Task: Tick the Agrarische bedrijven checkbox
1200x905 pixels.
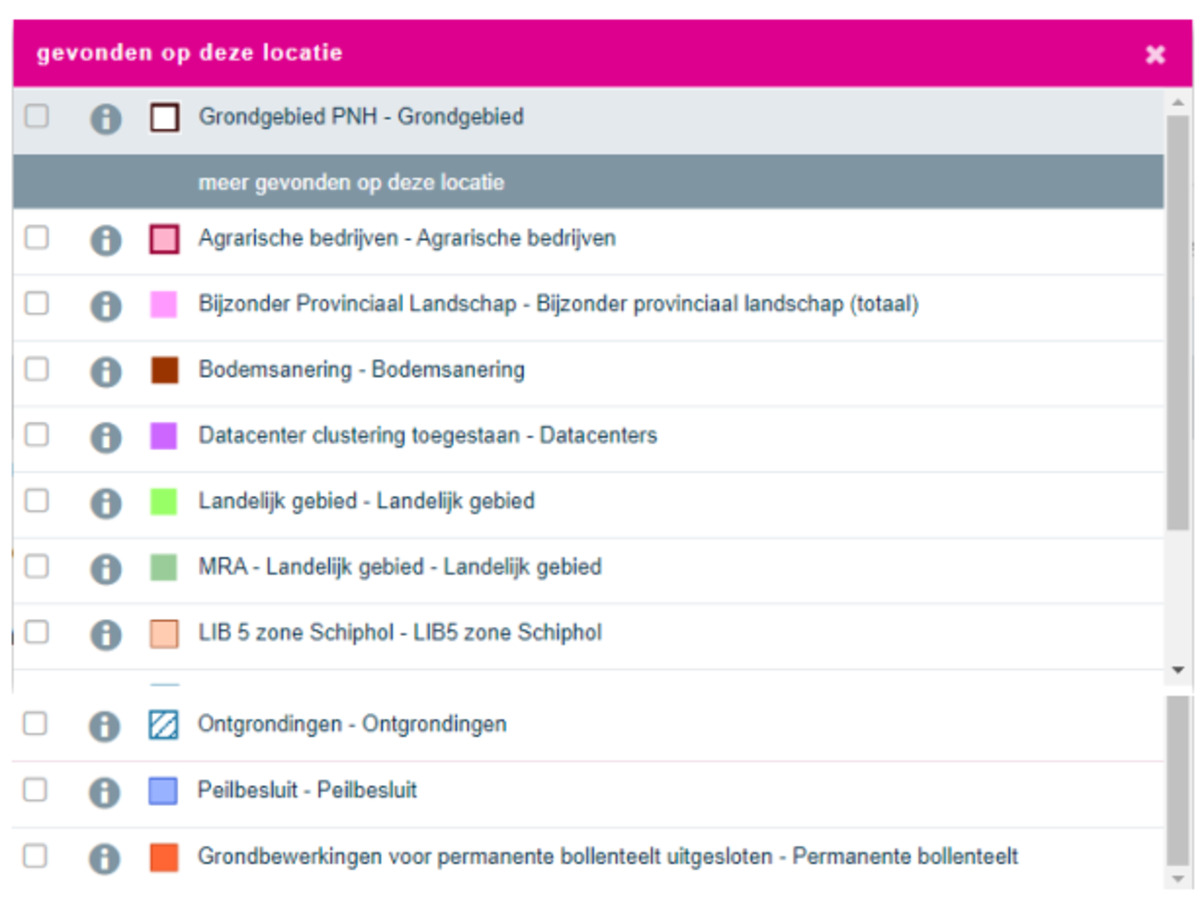Action: (x=36, y=238)
